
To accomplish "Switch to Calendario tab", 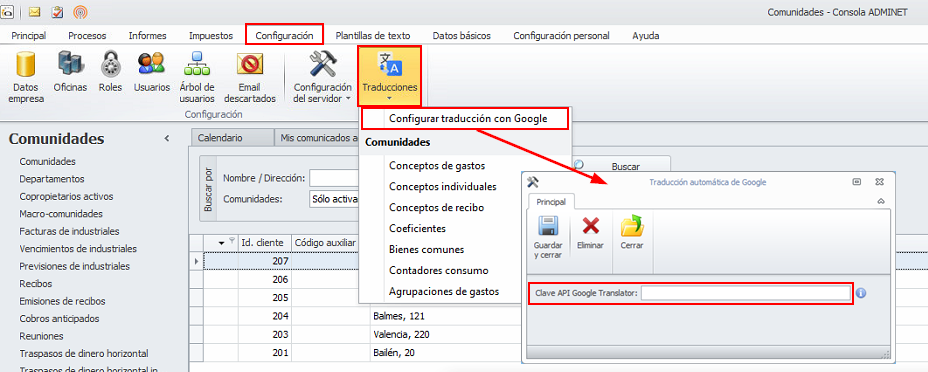I will pyautogui.click(x=232, y=138).
